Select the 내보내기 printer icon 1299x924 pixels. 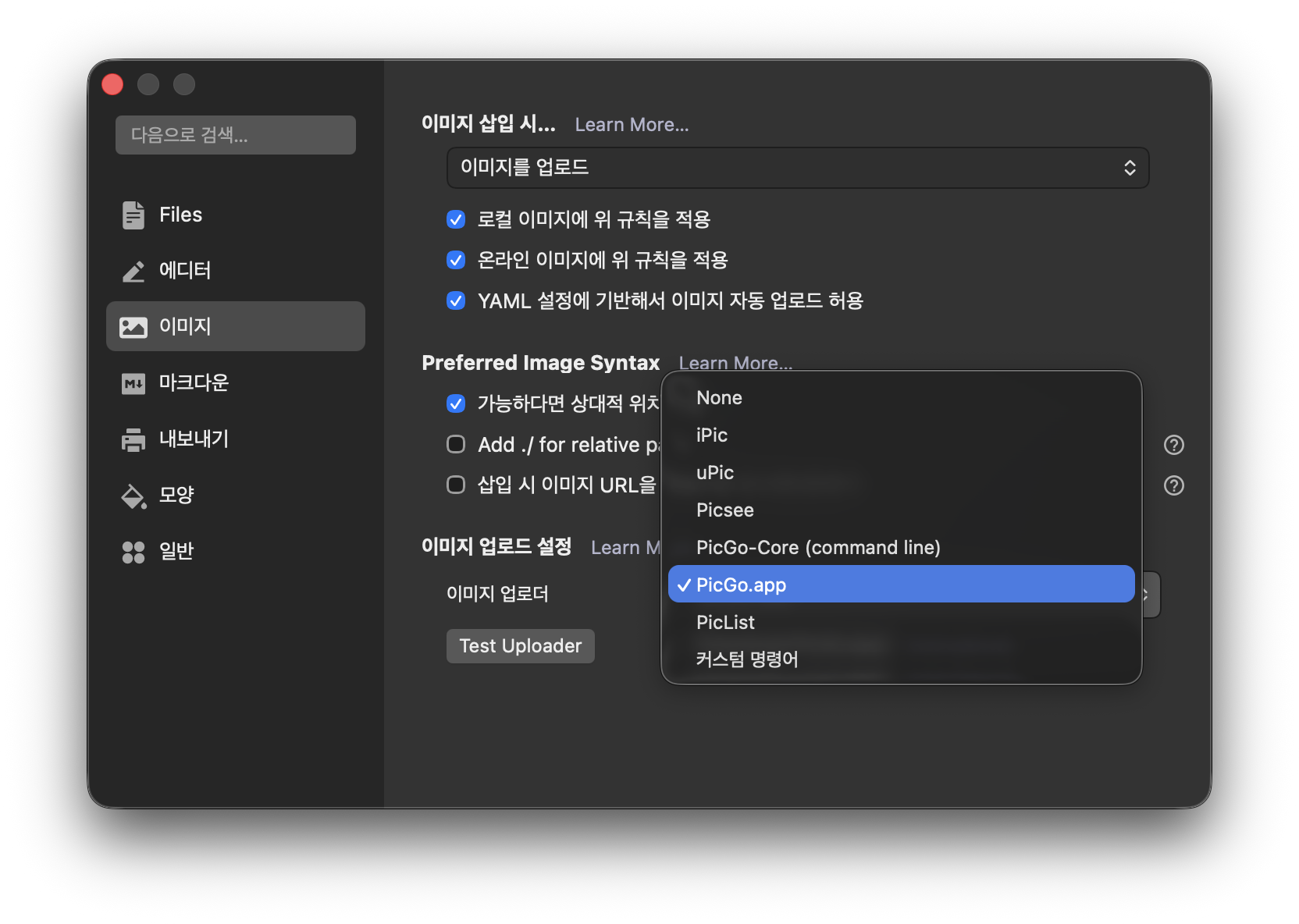point(133,439)
